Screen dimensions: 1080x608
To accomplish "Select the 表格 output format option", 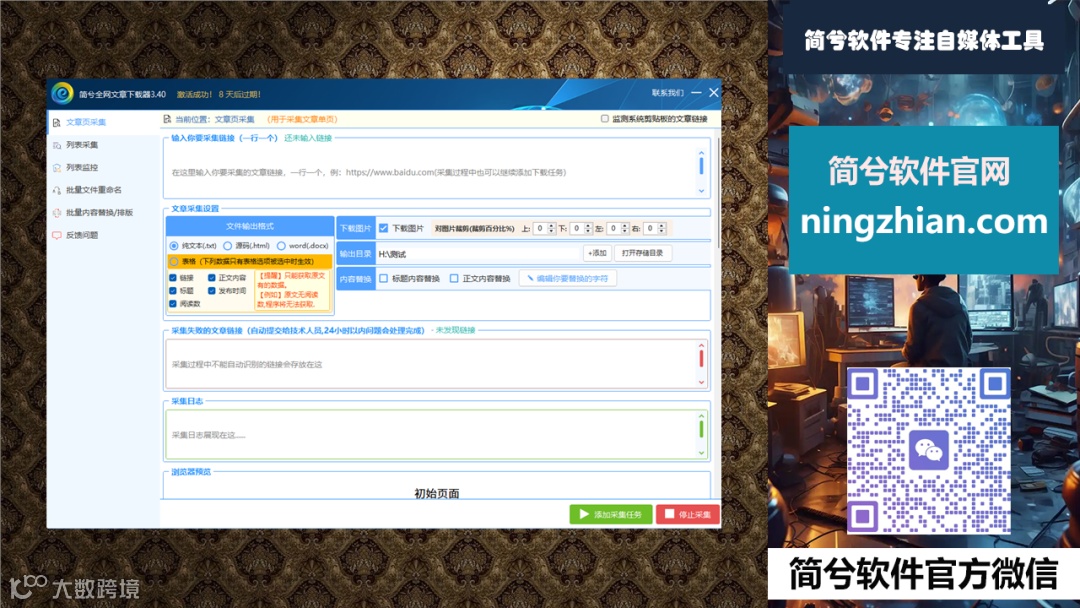I will click(174, 262).
